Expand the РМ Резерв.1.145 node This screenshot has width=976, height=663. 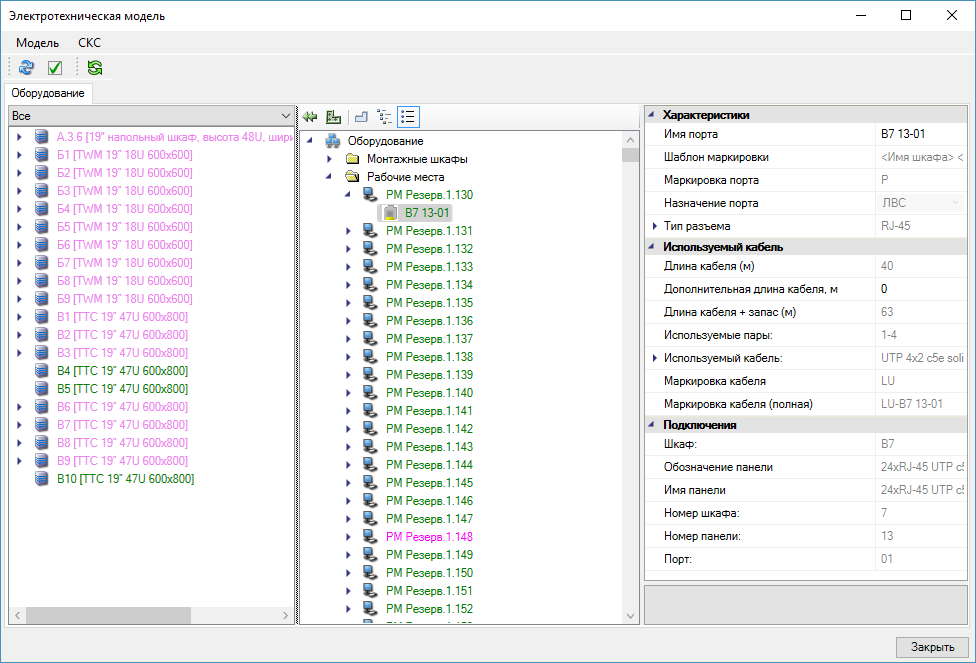[349, 483]
